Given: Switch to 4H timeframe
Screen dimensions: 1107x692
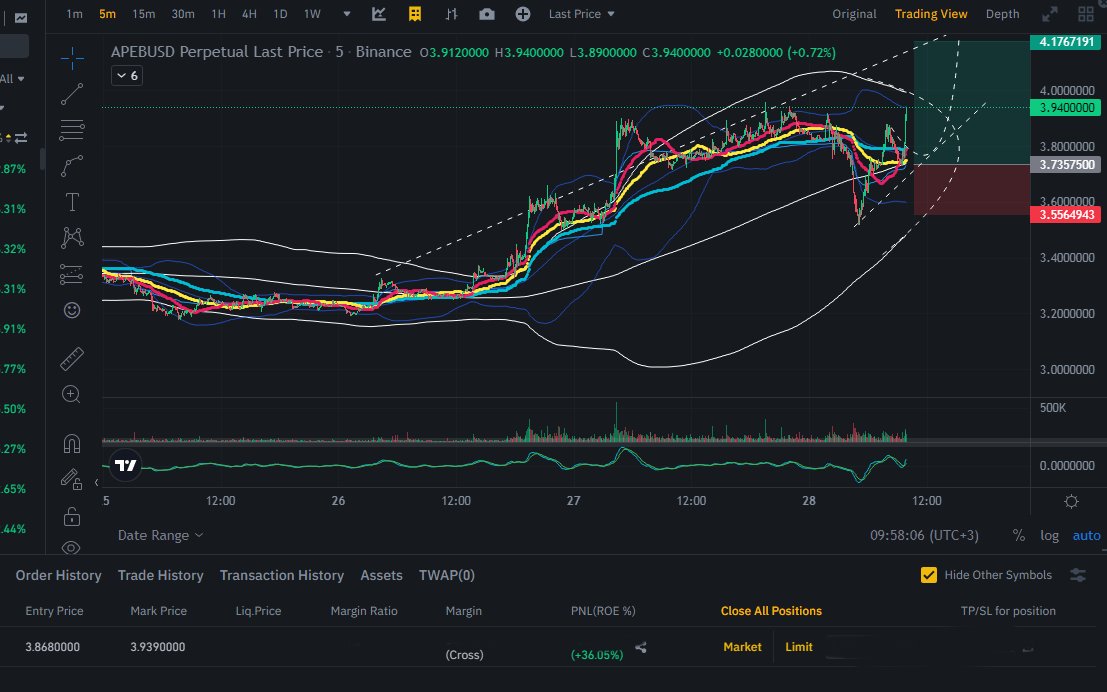Looking at the screenshot, I should 249,14.
